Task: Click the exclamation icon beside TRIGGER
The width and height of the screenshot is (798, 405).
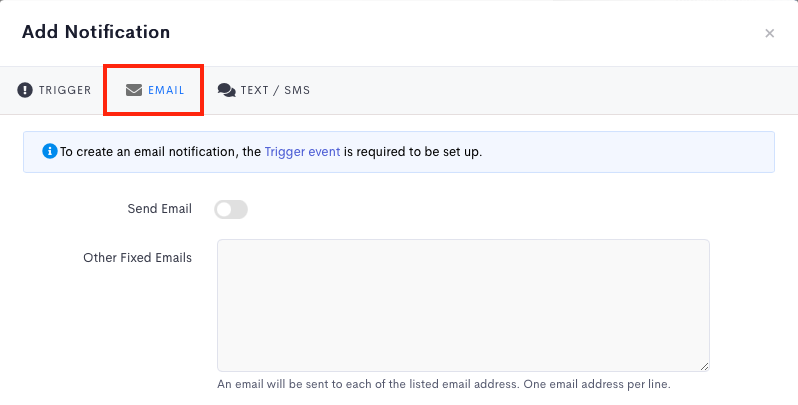Action: point(25,90)
